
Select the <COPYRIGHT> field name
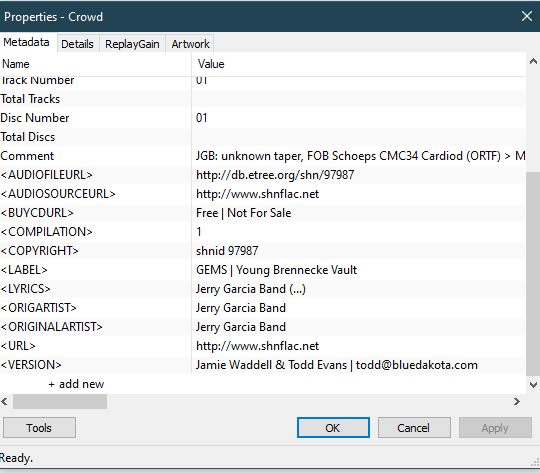[39, 250]
